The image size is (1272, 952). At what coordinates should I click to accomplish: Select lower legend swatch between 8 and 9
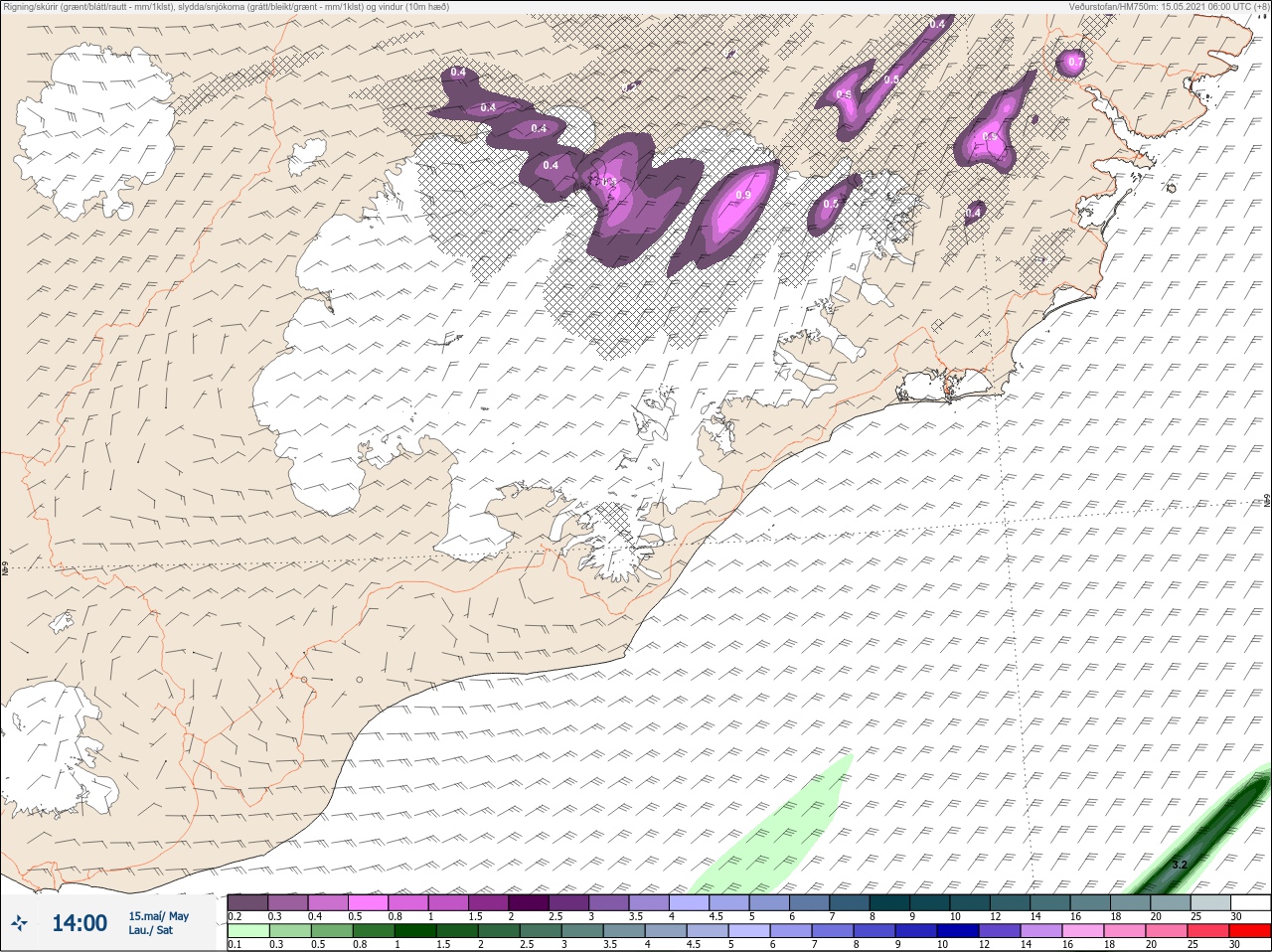[x=874, y=931]
